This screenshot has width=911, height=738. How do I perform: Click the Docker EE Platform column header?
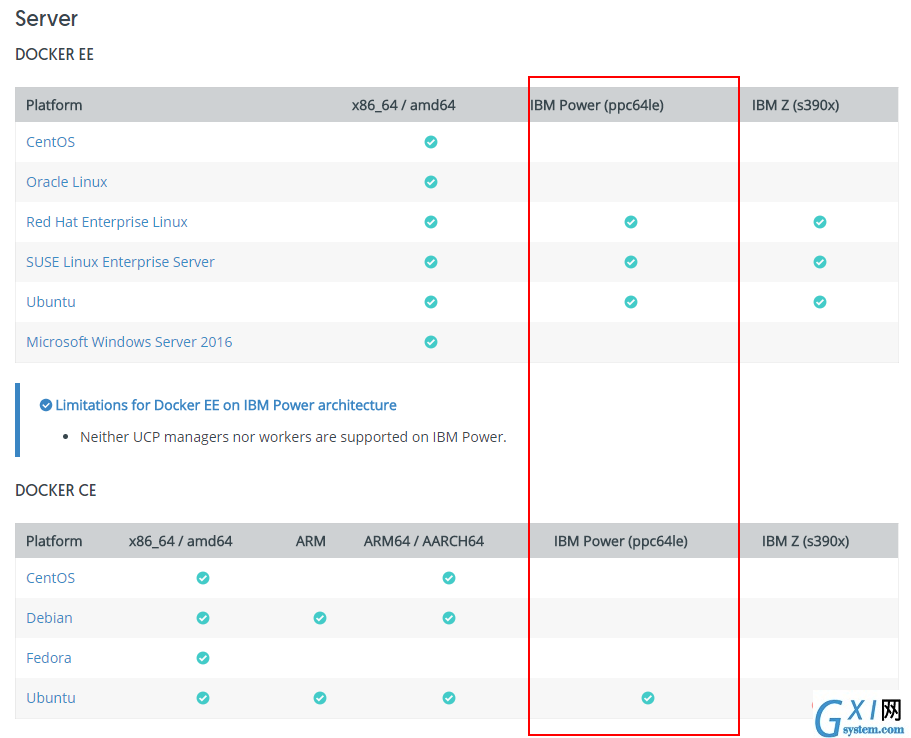tap(54, 105)
